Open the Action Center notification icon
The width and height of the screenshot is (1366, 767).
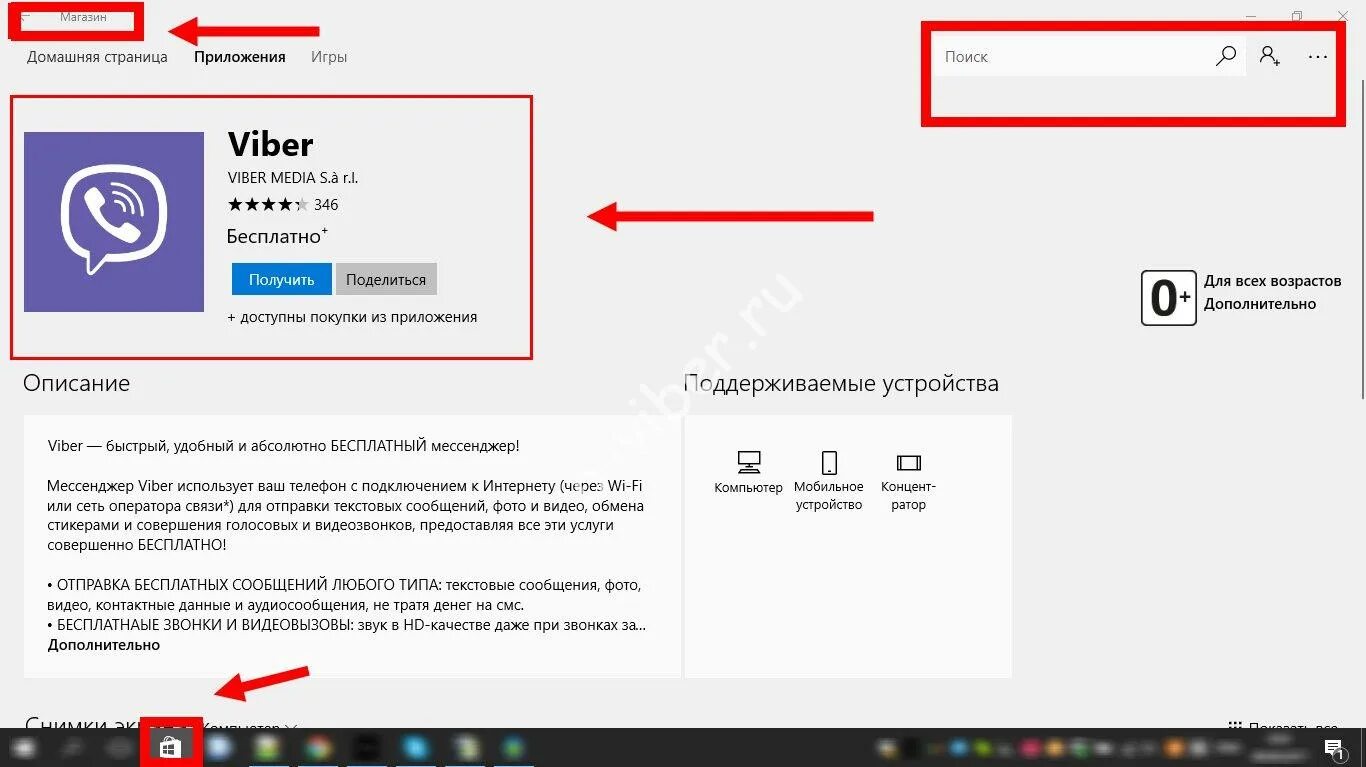point(1334,748)
